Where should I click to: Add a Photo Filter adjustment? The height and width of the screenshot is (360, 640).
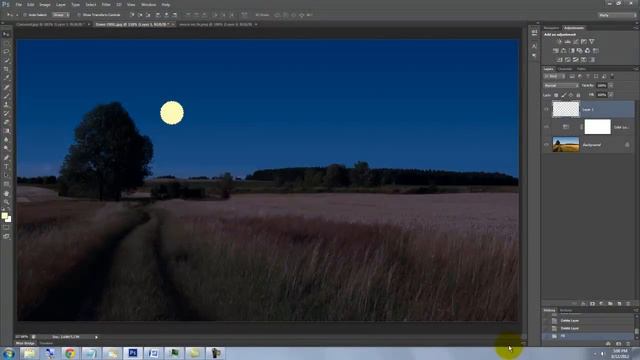coord(580,51)
